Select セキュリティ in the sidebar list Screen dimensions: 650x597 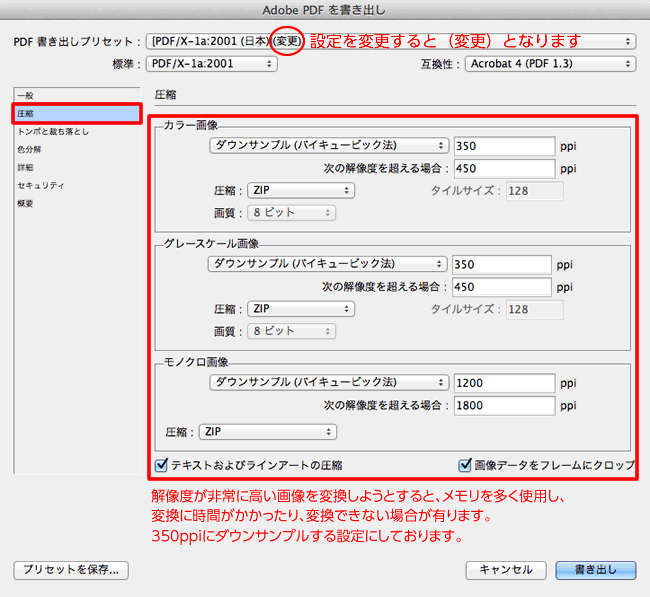77,185
